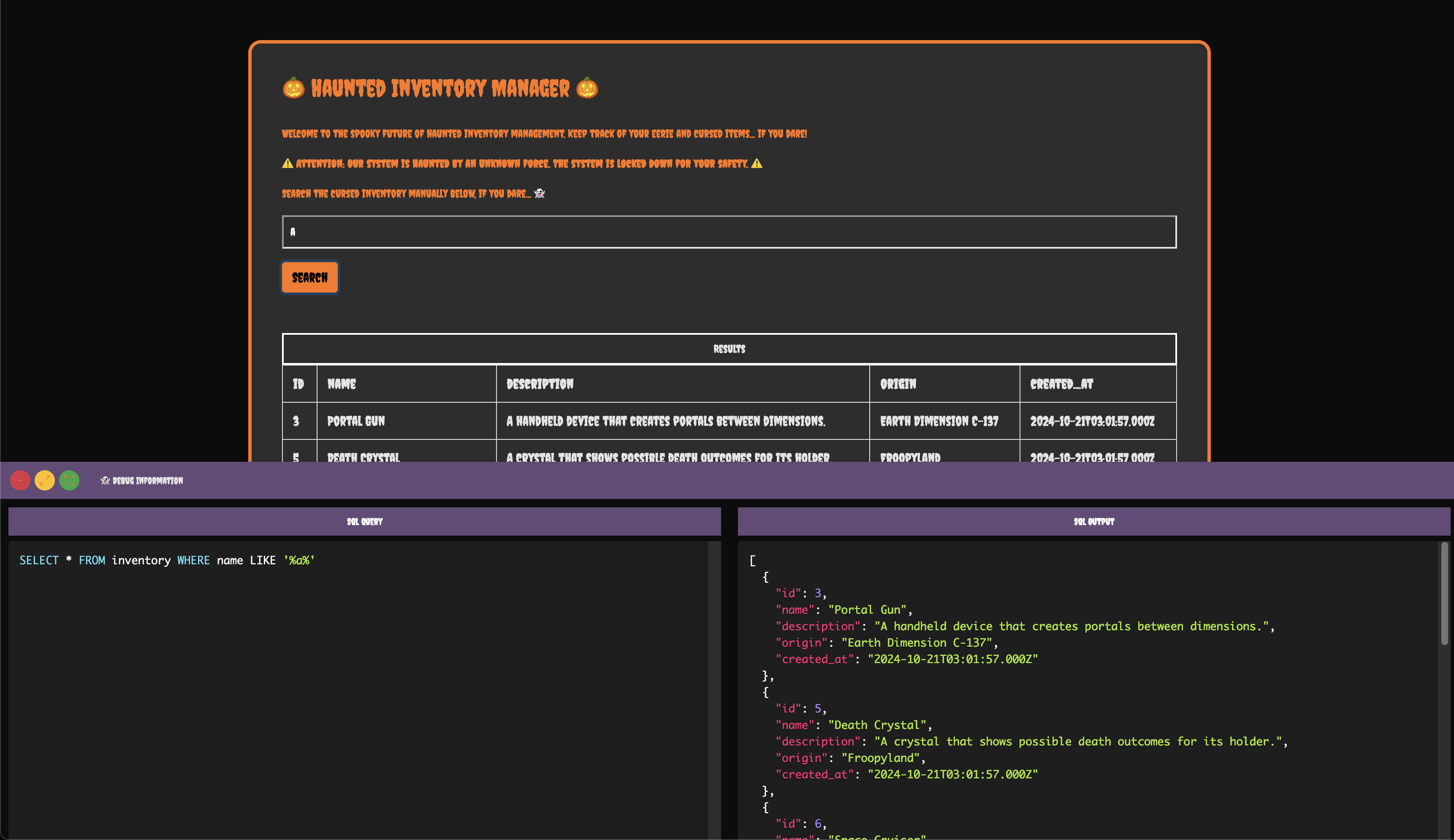
Task: Click the "id": 5 line in SQL output
Action: 801,708
